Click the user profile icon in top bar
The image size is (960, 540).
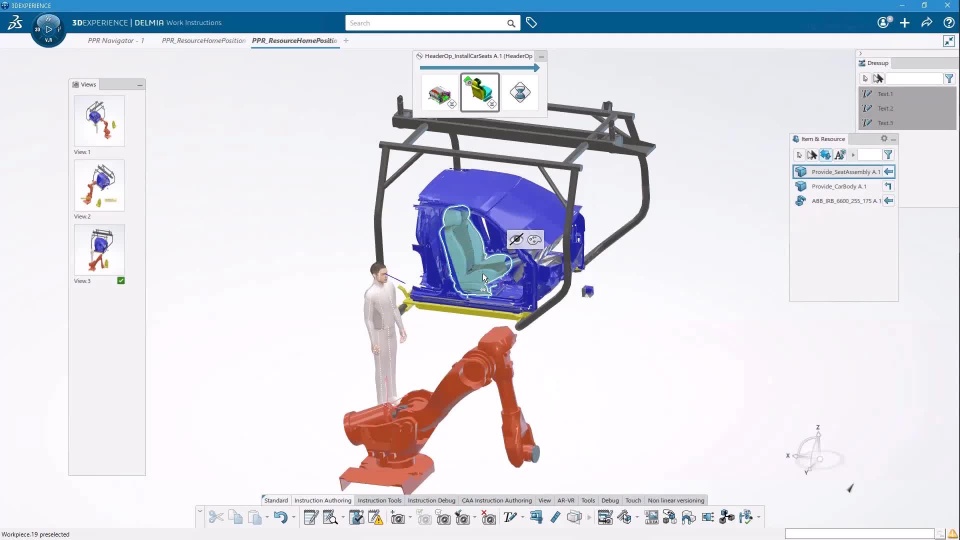point(883,23)
